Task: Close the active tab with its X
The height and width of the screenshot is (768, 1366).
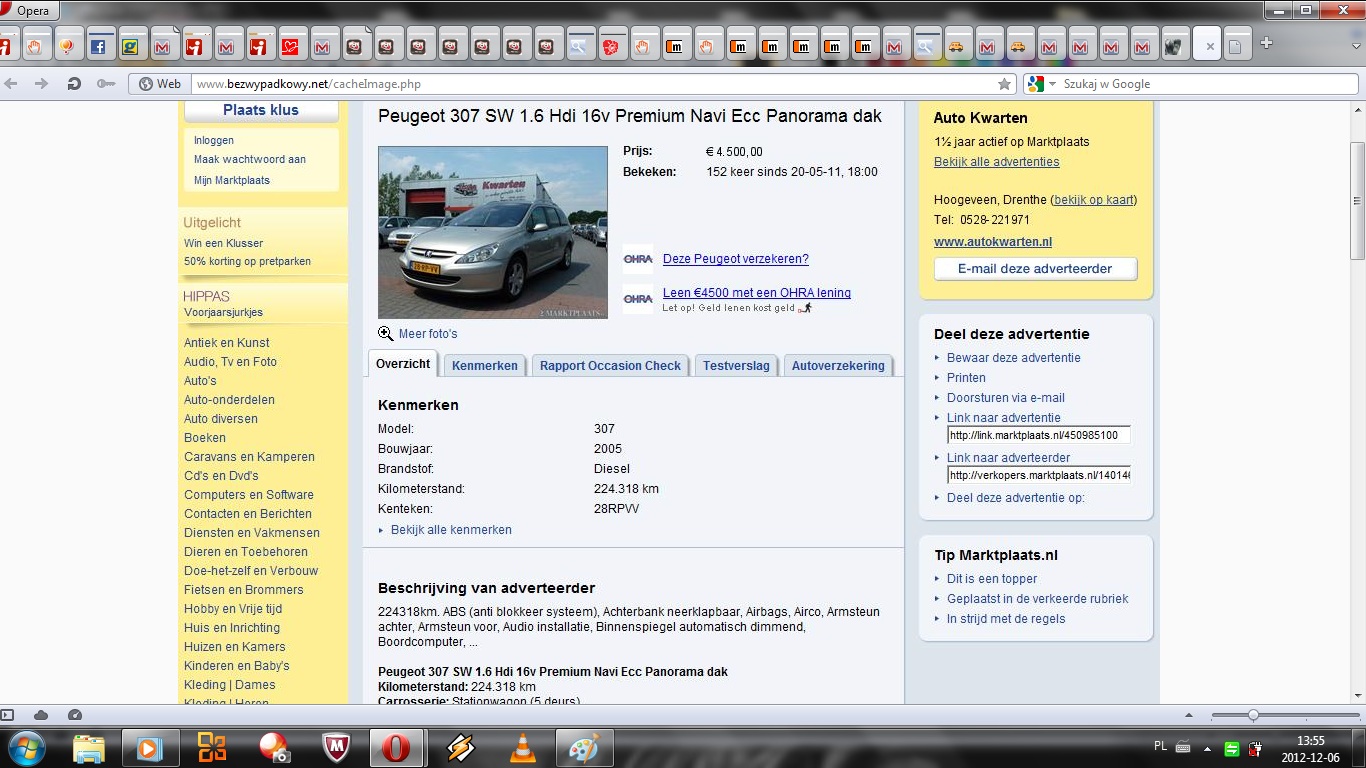Action: pos(1209,46)
